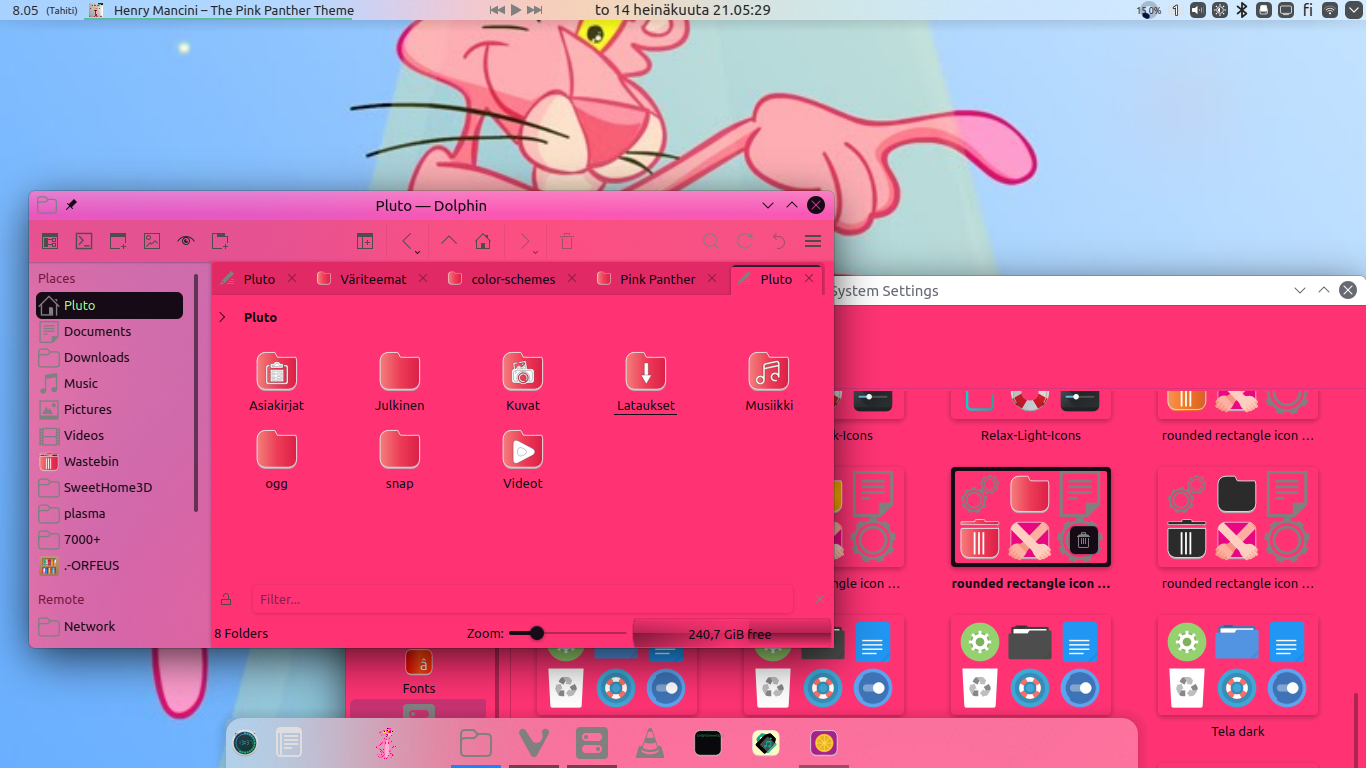Viewport: 1366px width, 768px height.
Task: Select the ogg folder
Action: pyautogui.click(x=277, y=460)
